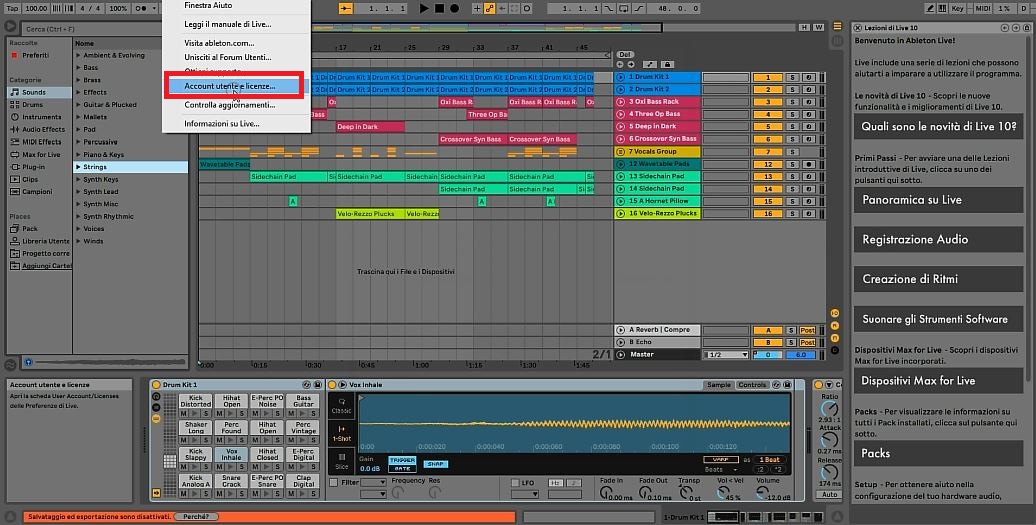Image resolution: width=1036 pixels, height=525 pixels.
Task: Select Slice mode in Simpler
Action: pyautogui.click(x=342, y=461)
